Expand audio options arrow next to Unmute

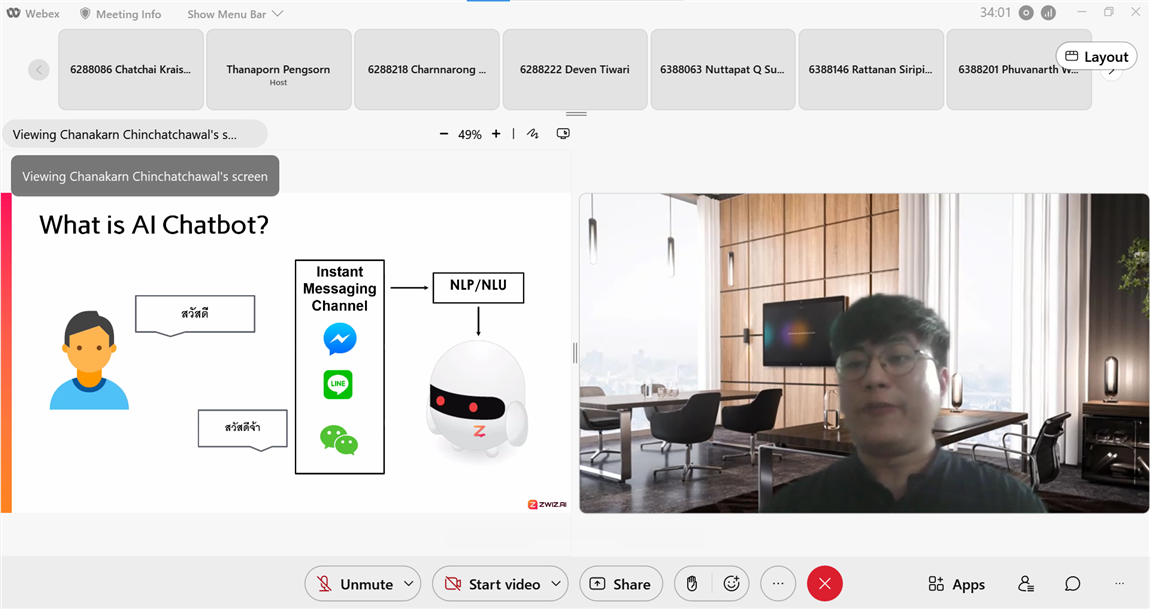[408, 584]
